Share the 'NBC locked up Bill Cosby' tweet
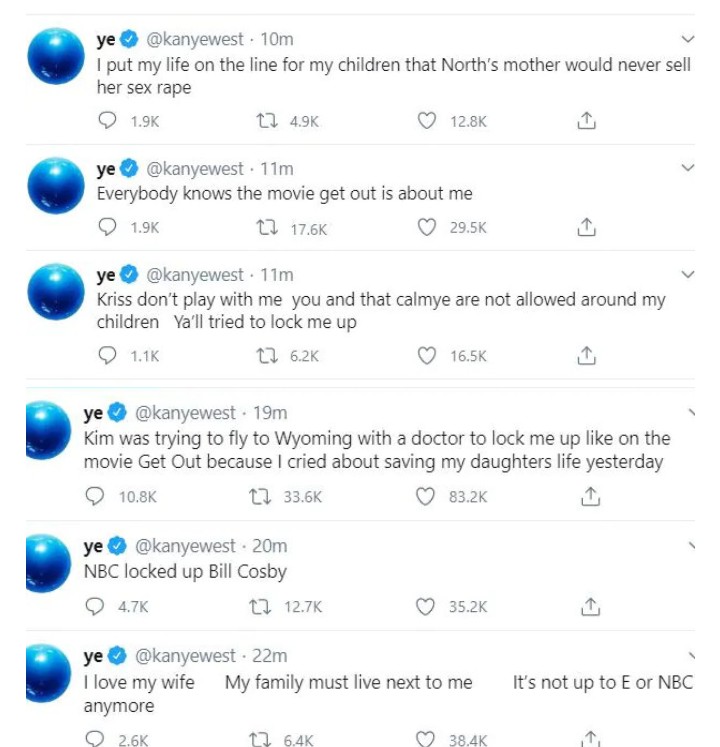 pos(590,606)
